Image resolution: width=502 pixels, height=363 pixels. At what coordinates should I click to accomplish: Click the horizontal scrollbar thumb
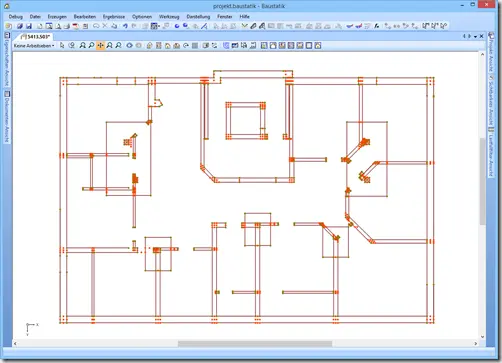[255, 343]
